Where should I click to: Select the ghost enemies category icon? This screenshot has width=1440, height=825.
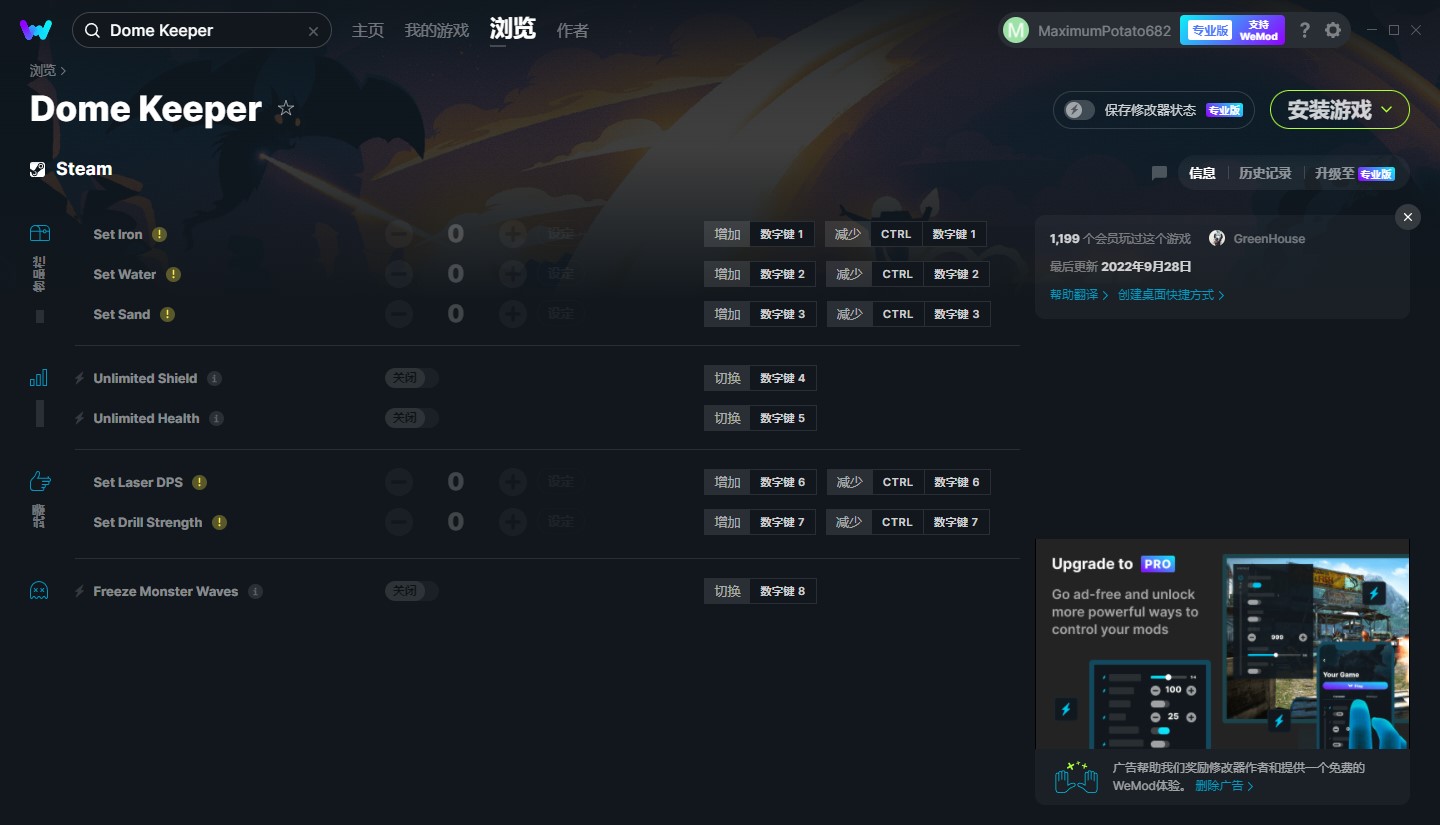[39, 591]
